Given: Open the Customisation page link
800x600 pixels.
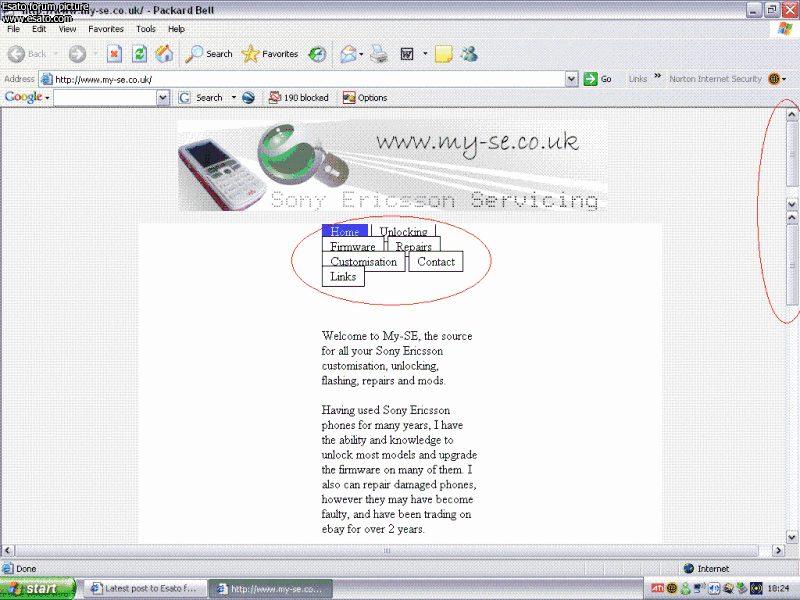Looking at the screenshot, I should (x=363, y=262).
